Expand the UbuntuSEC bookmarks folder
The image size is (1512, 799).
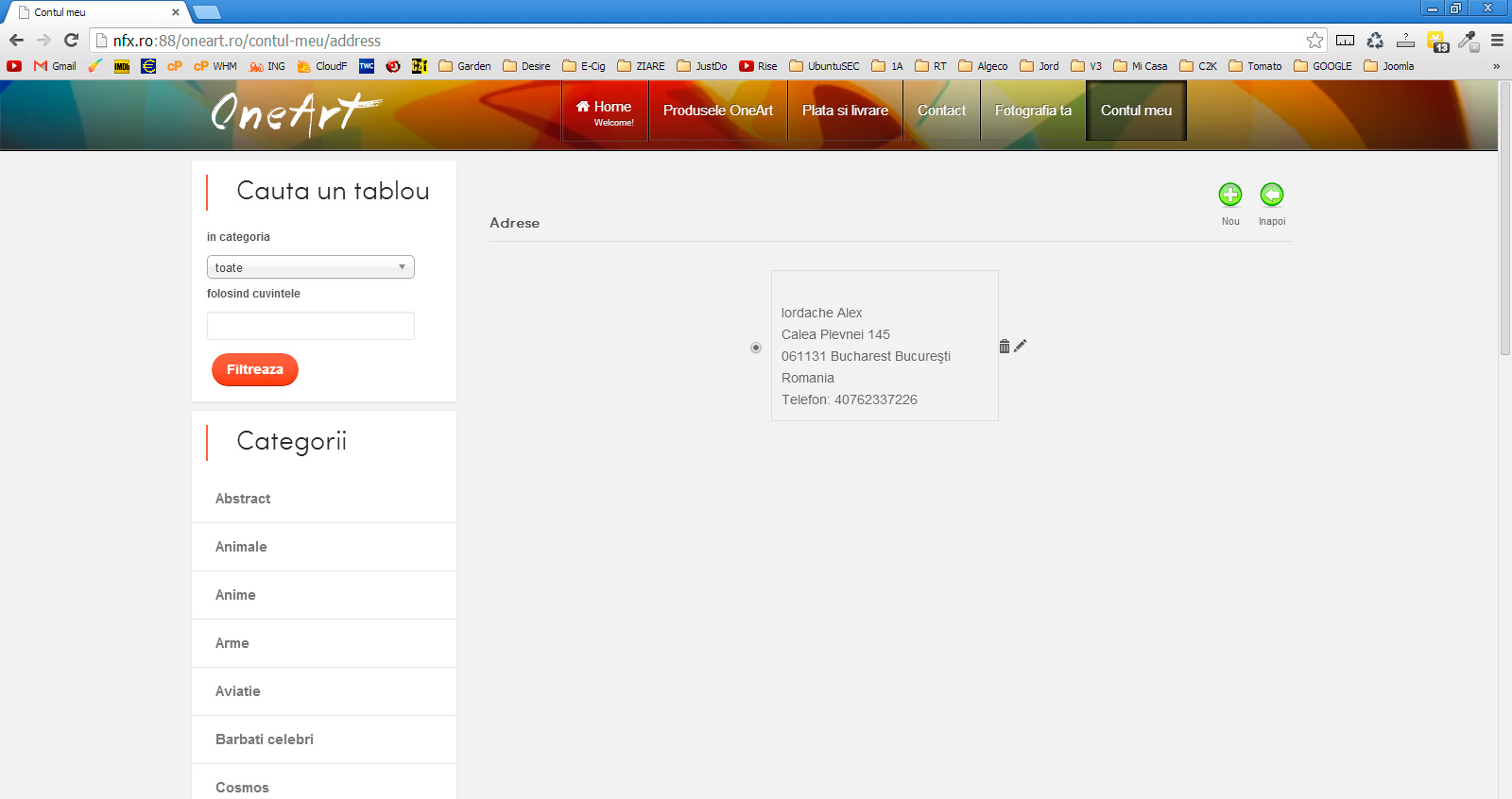coord(825,66)
